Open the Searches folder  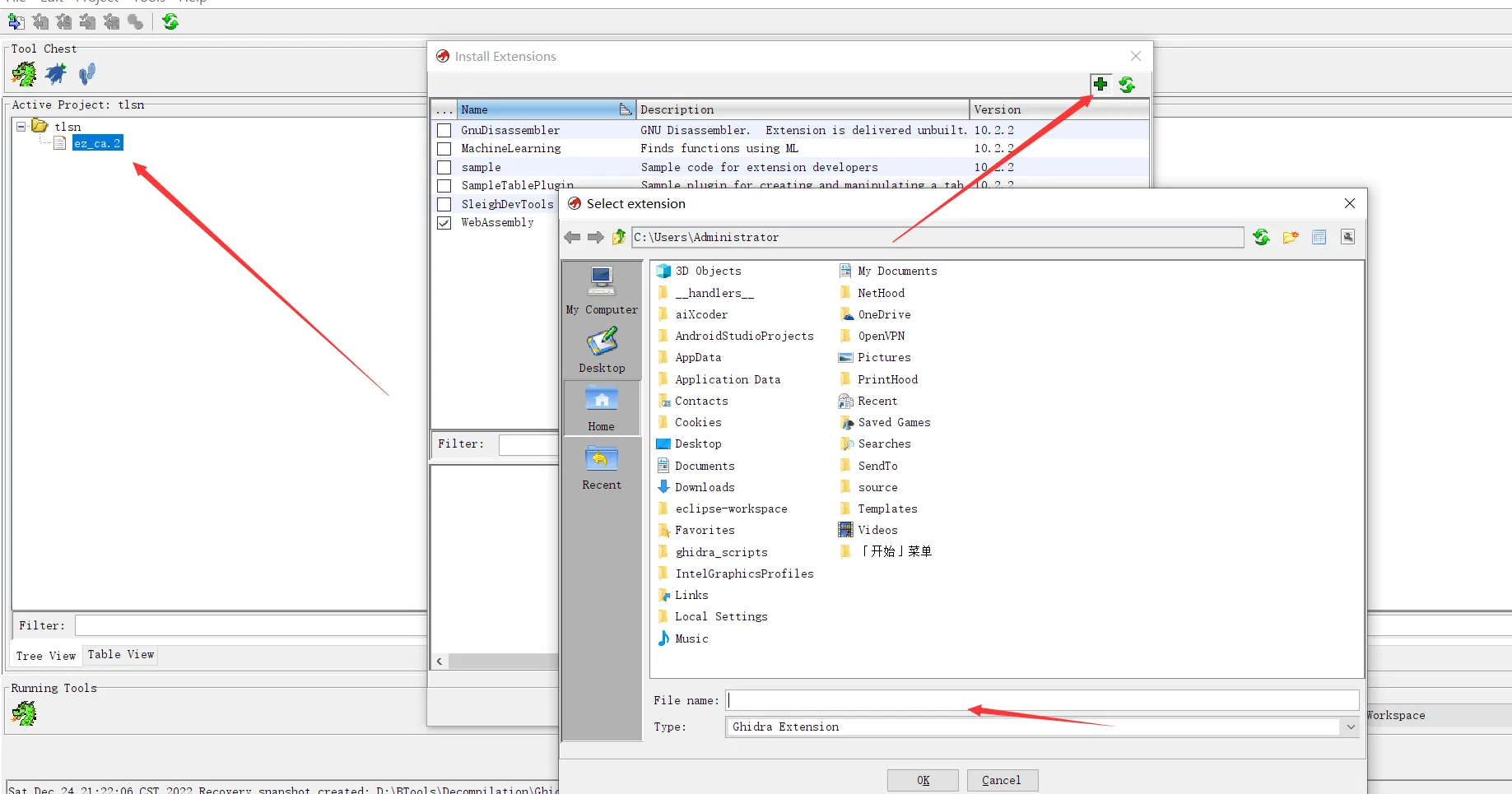coord(875,443)
